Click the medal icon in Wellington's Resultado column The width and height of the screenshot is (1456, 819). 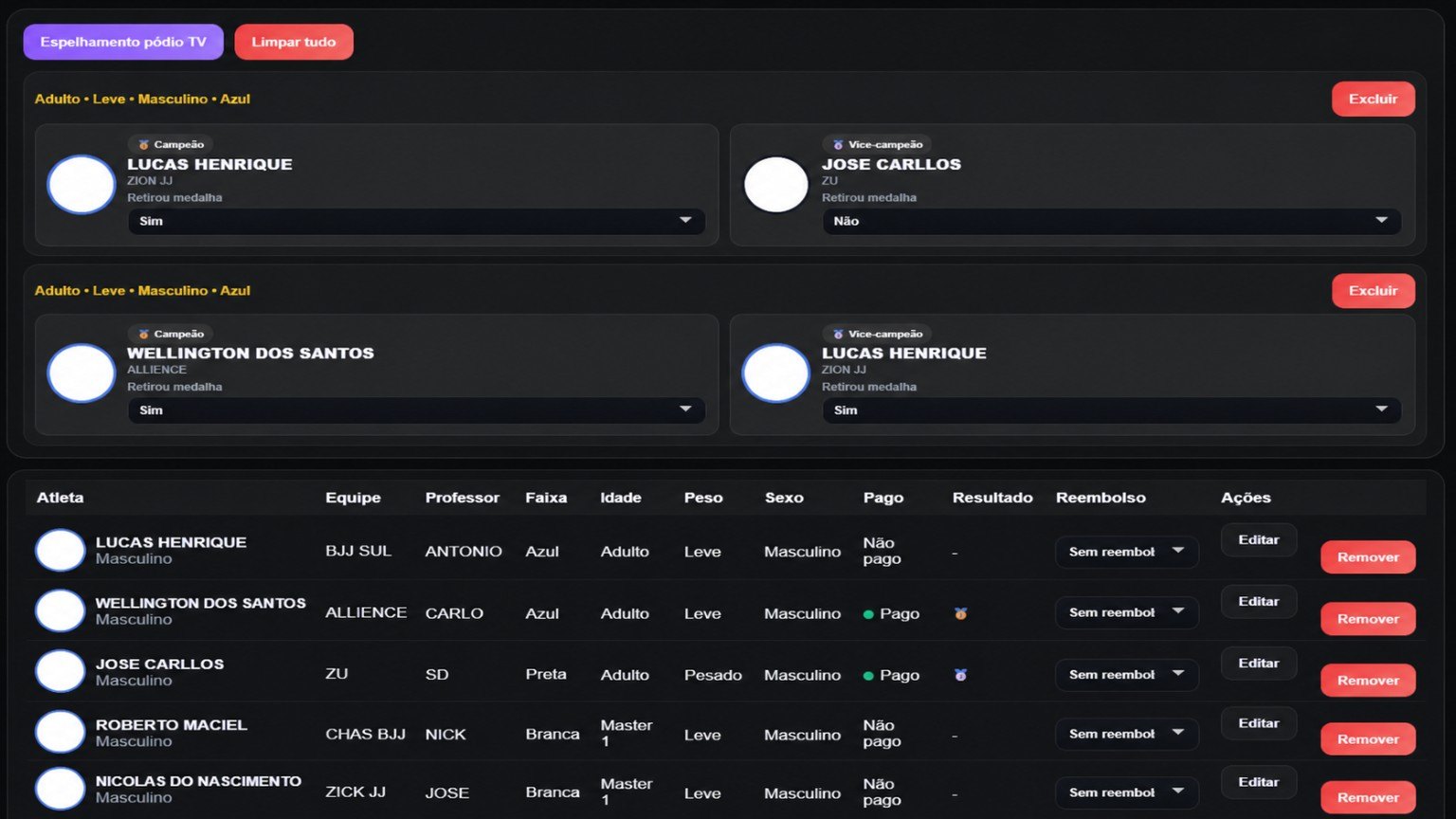point(960,613)
